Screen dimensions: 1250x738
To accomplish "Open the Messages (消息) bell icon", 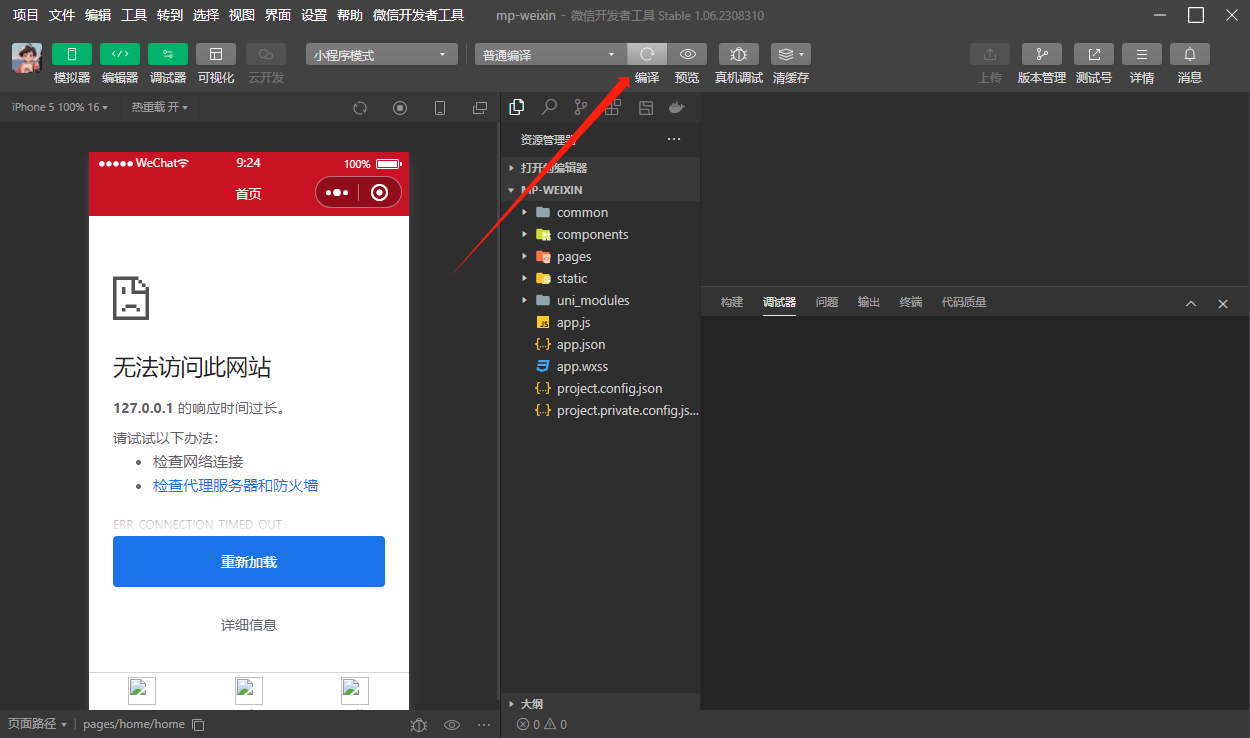I will pyautogui.click(x=1190, y=54).
